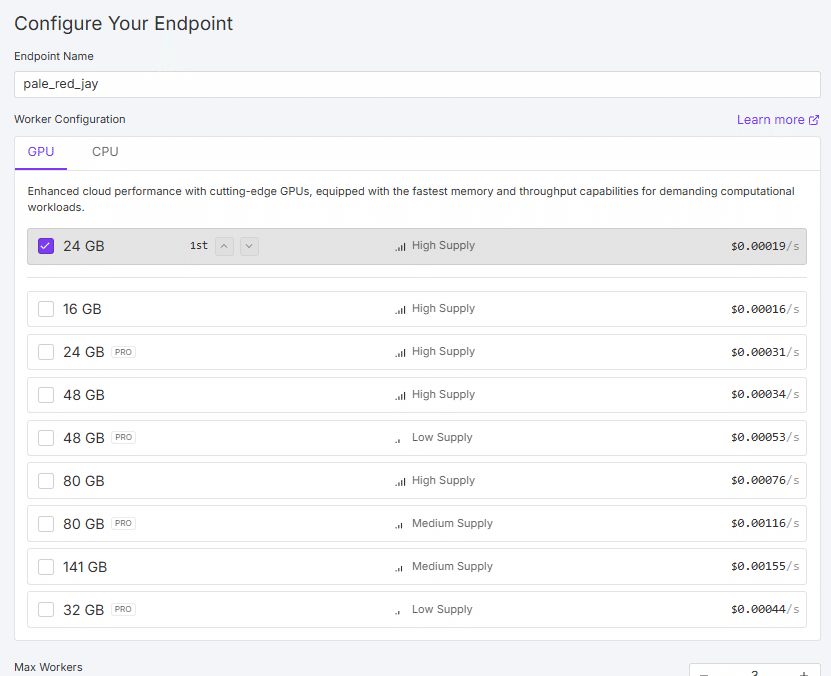Click the up arrow priority button
The image size is (831, 676).
224,246
